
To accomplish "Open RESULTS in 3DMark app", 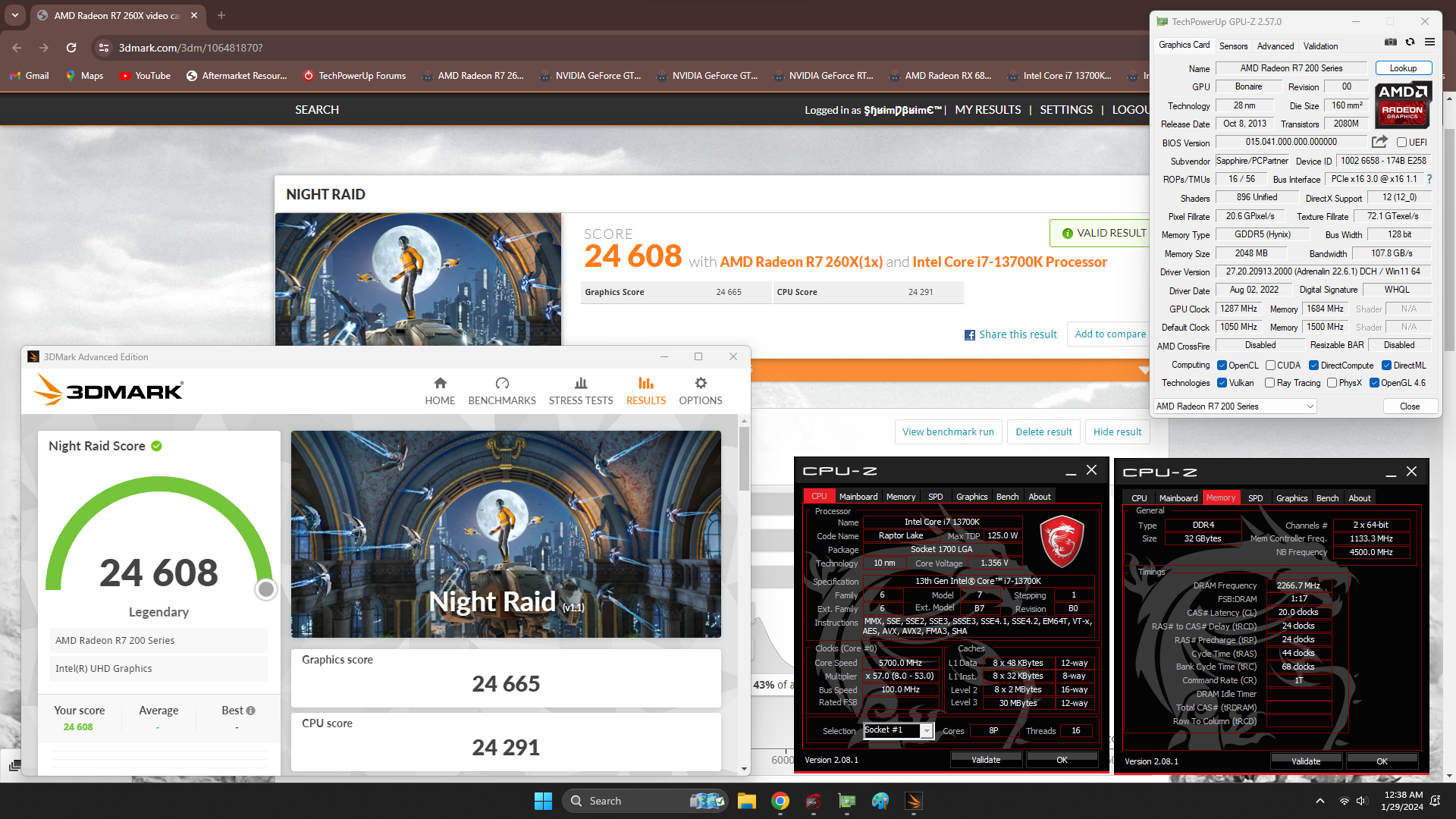I will [x=646, y=391].
